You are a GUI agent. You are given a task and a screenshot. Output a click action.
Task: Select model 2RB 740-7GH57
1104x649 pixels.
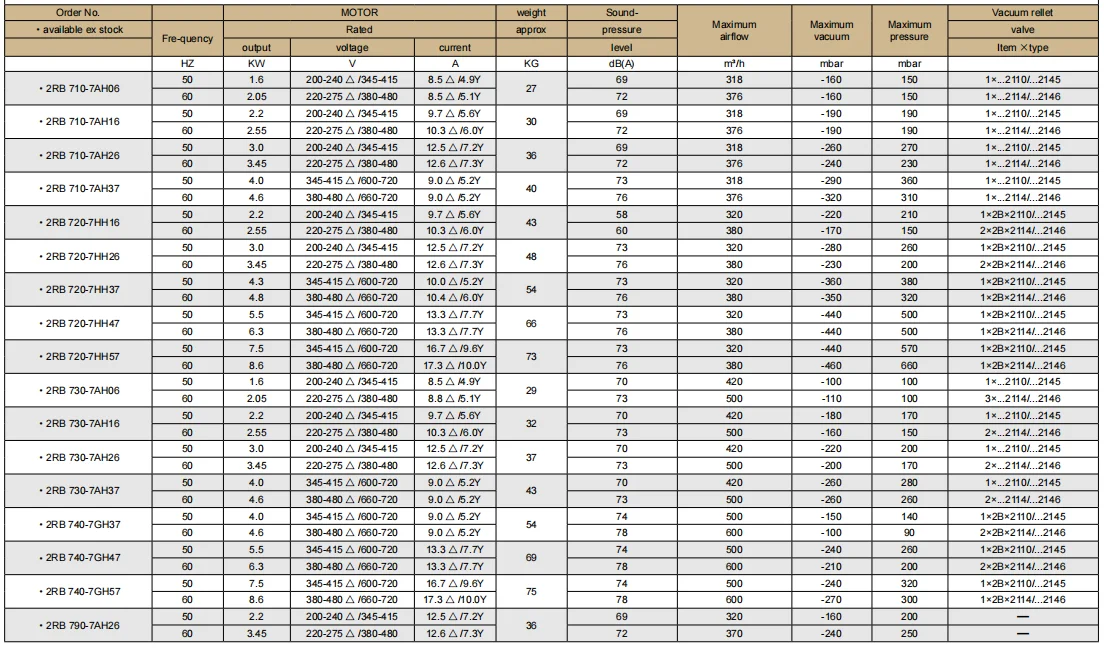pos(79,591)
